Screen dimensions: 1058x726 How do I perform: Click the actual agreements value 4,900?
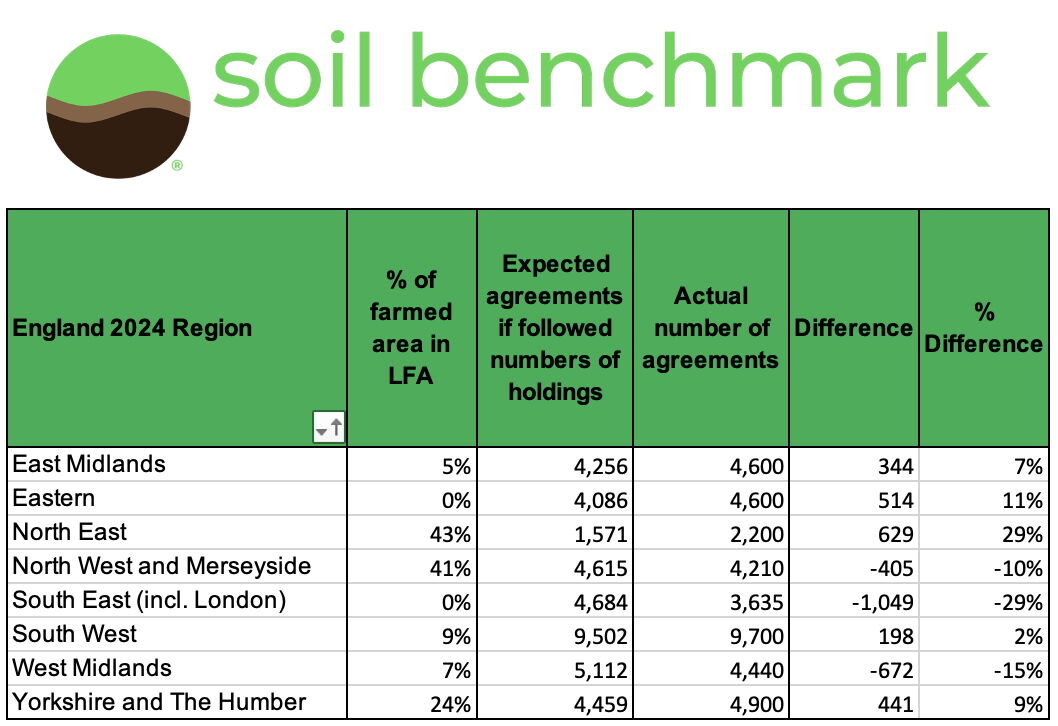711,702
